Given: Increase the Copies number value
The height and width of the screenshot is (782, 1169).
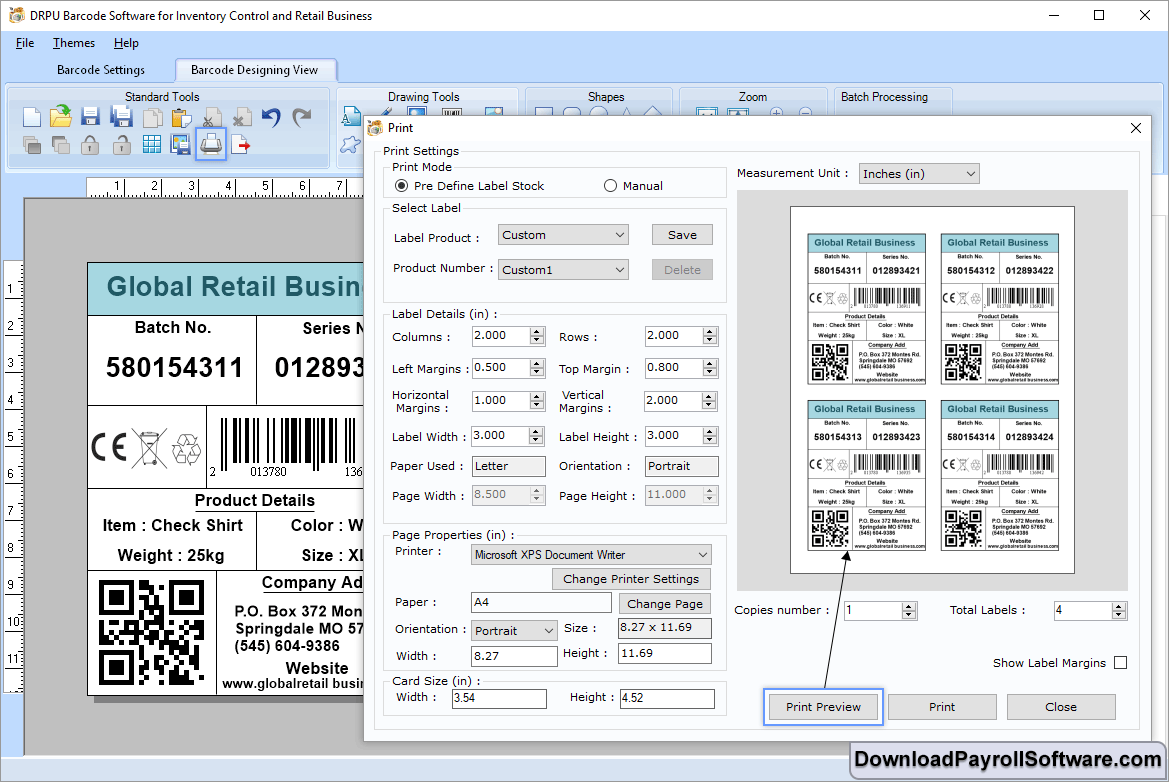Looking at the screenshot, I should 909,607.
